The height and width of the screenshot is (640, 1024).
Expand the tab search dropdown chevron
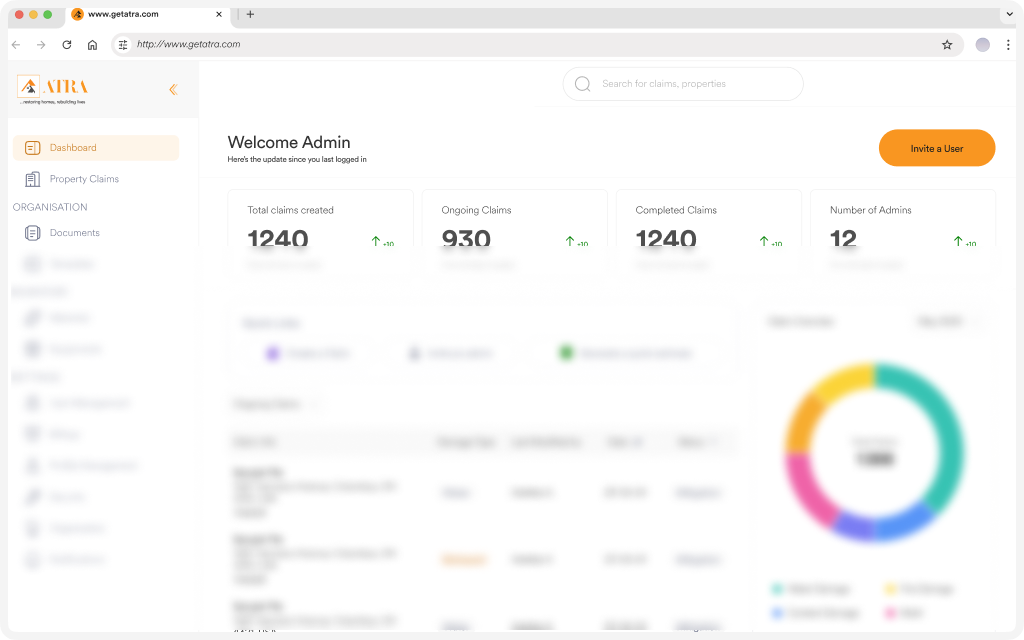click(x=1008, y=14)
